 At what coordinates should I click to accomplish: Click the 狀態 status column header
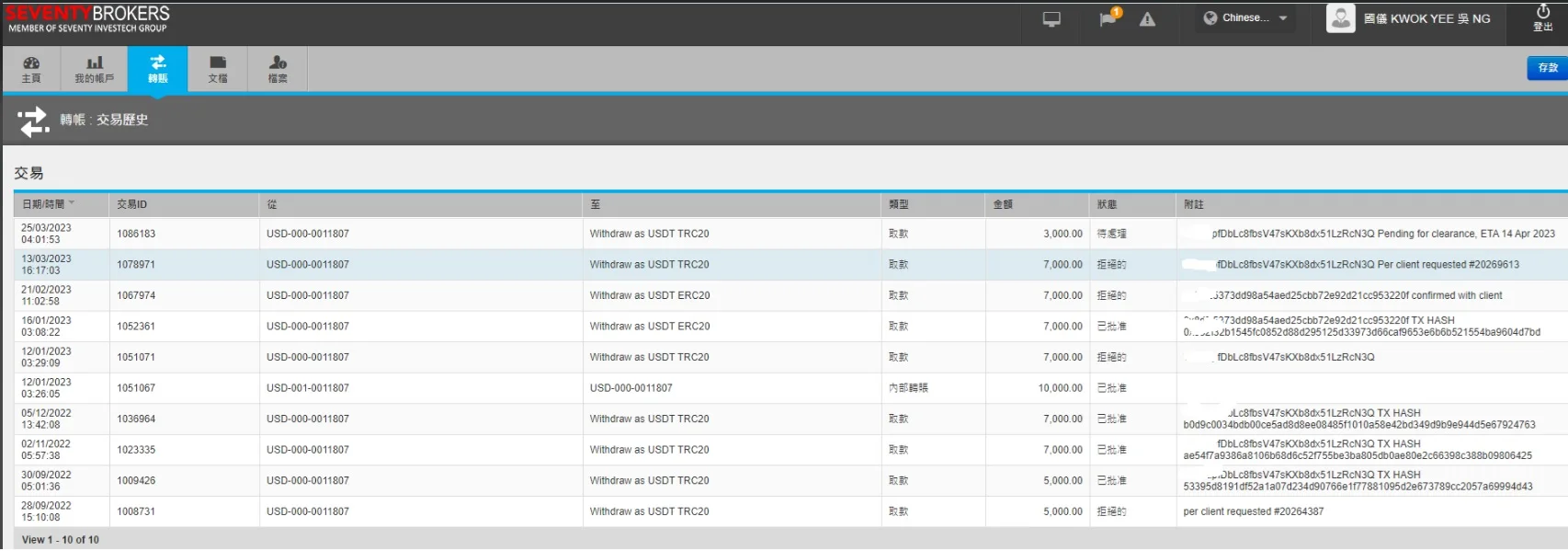click(1107, 204)
